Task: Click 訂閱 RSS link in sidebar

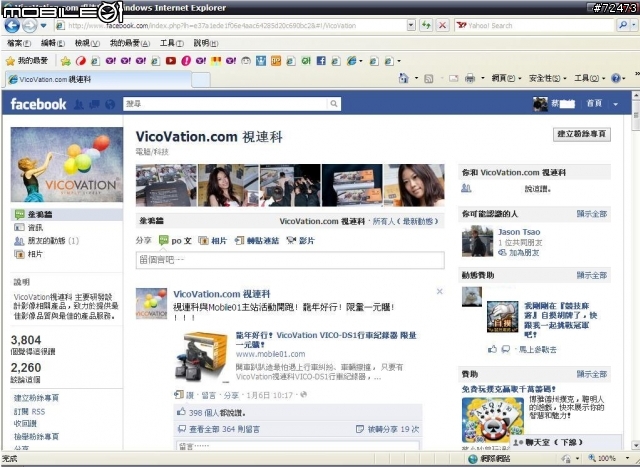Action: (29, 411)
